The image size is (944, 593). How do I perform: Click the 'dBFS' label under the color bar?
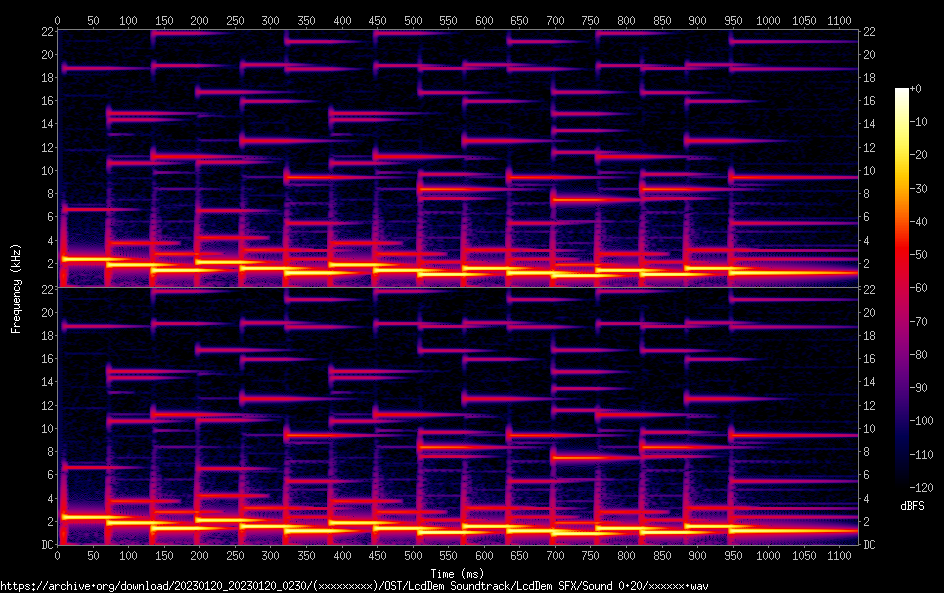911,506
